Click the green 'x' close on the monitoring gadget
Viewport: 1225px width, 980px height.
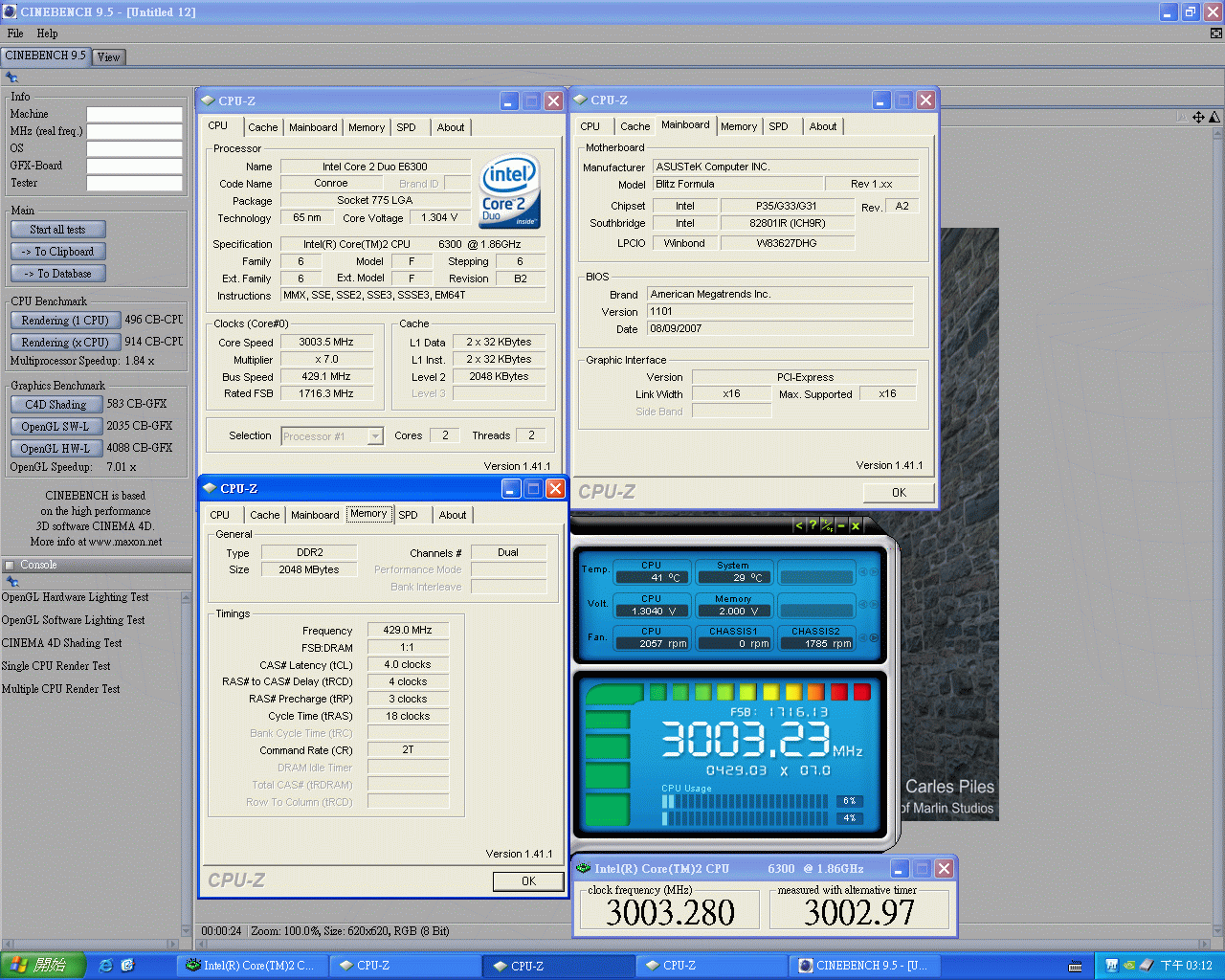pos(856,525)
